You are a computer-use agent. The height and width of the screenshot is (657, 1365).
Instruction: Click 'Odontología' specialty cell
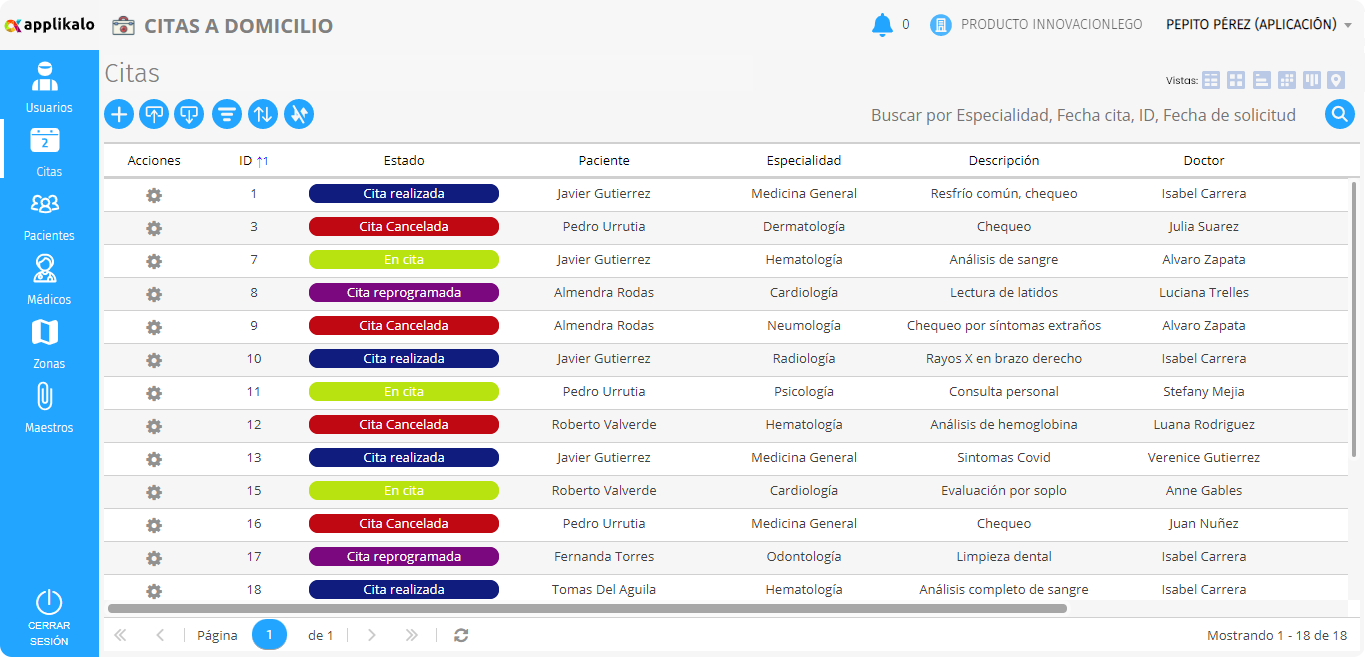[x=804, y=557]
